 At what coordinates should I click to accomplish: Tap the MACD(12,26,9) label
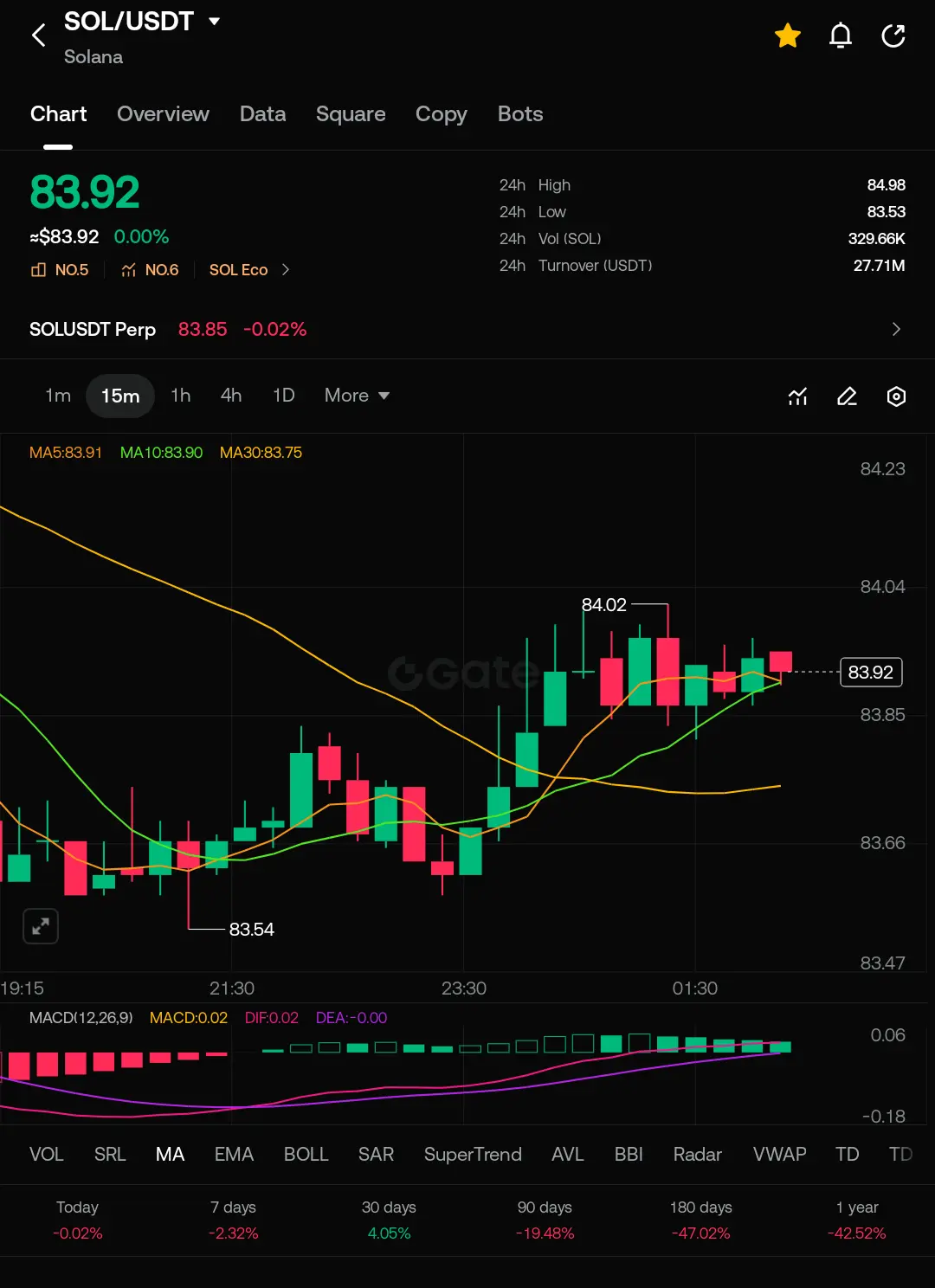81,1018
